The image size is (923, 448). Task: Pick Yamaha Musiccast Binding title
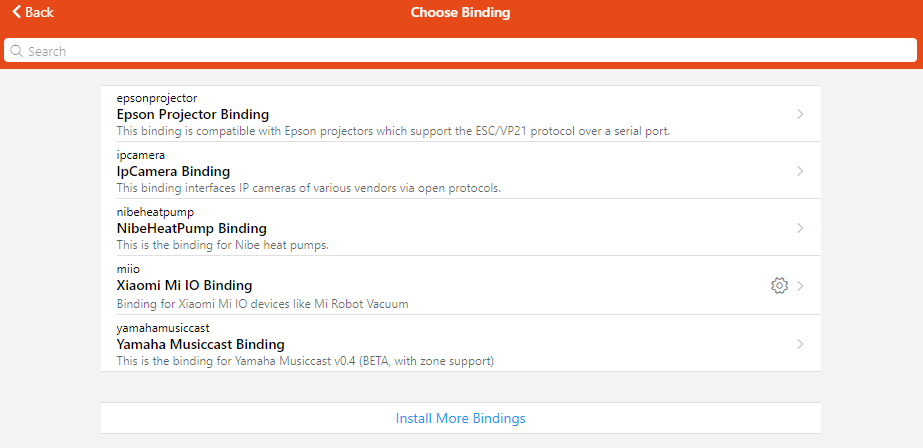tap(200, 344)
